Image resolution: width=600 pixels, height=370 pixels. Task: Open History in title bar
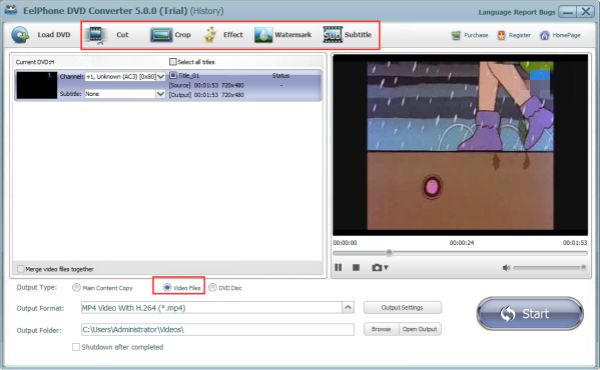[207, 11]
